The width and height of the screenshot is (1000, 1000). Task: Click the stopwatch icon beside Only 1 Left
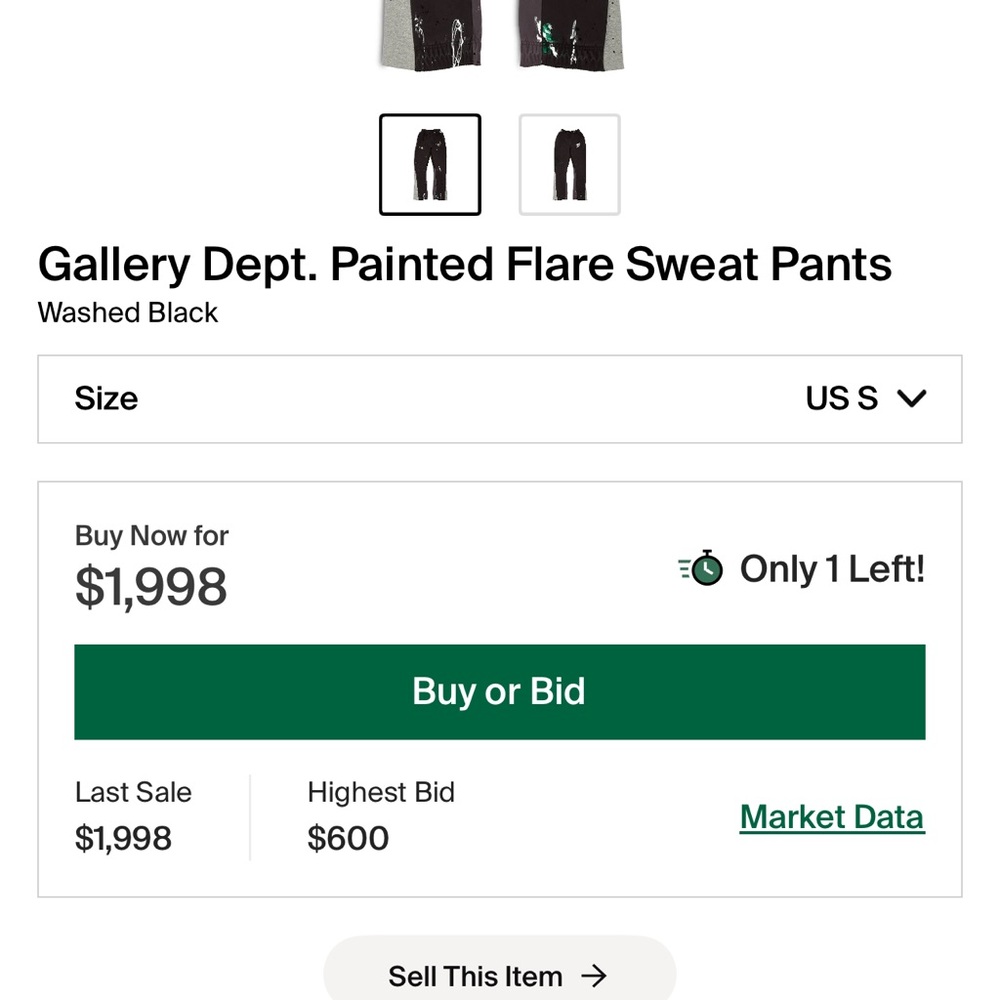click(700, 568)
